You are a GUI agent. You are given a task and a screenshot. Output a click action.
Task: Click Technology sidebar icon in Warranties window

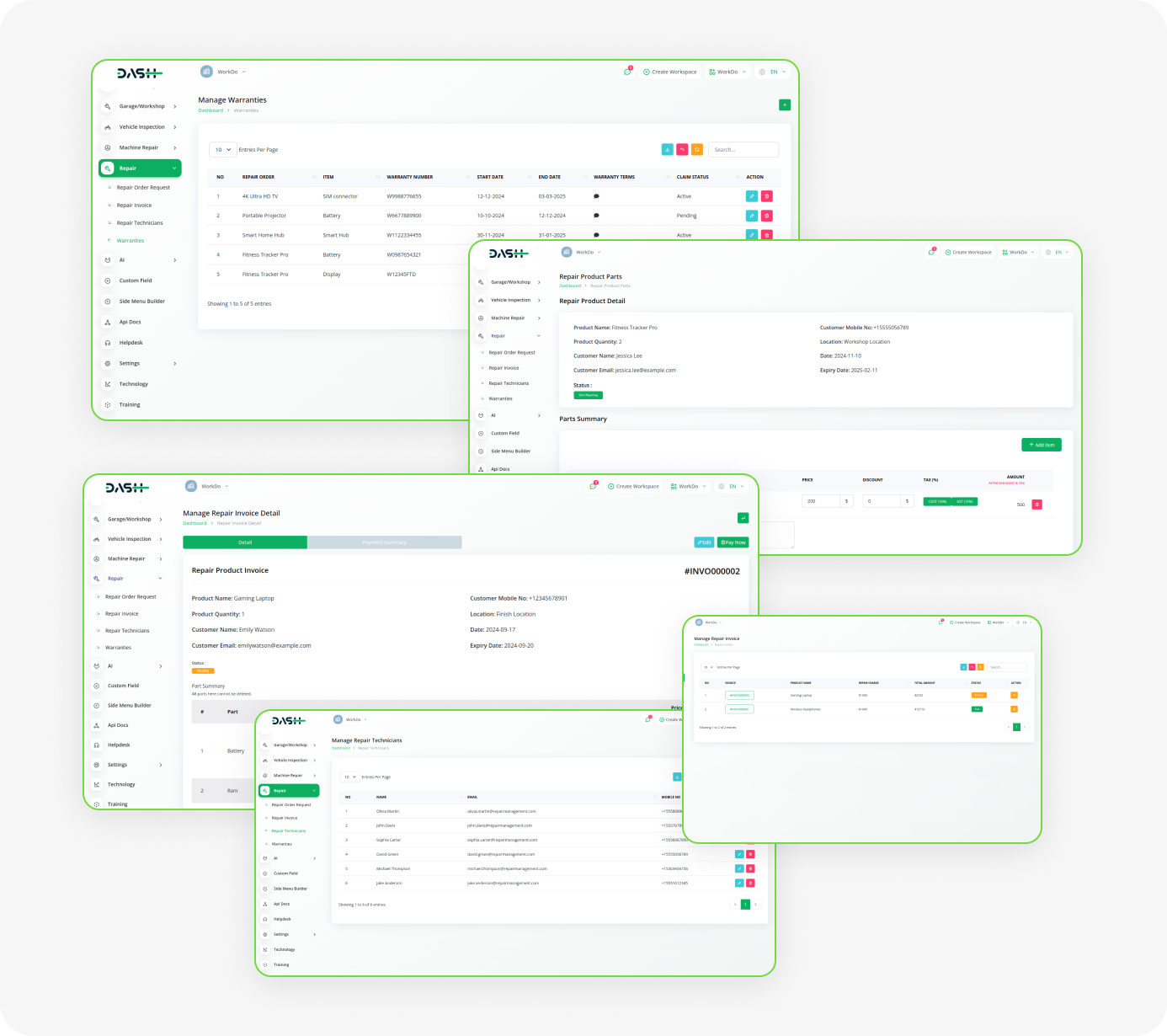point(108,384)
